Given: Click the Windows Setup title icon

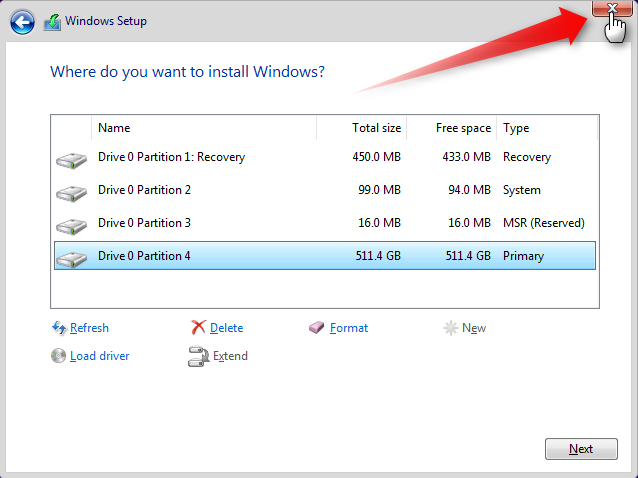Looking at the screenshot, I should pyautogui.click(x=52, y=22).
